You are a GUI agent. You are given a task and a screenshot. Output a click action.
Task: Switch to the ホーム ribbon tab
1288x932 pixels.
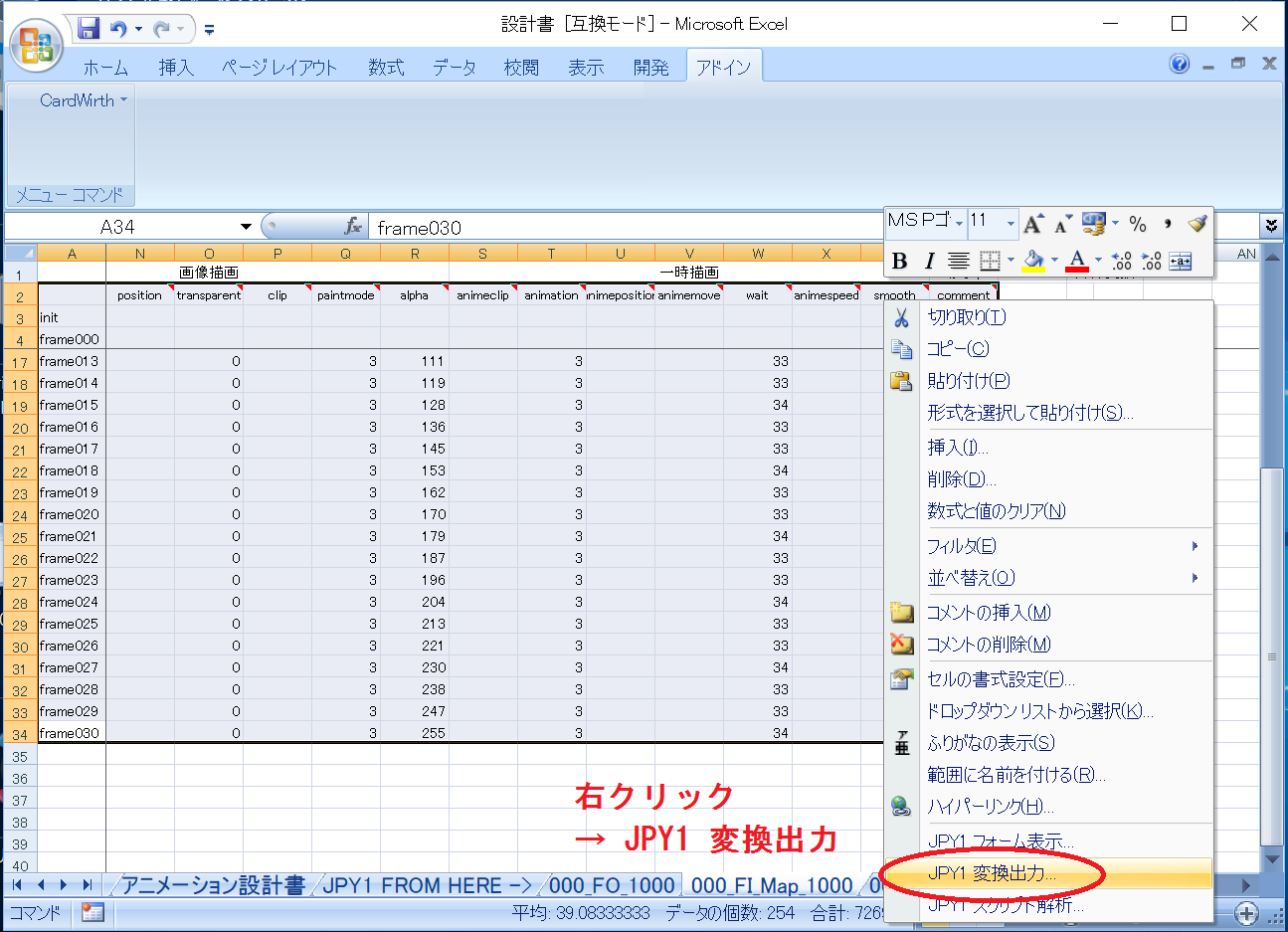tap(105, 67)
